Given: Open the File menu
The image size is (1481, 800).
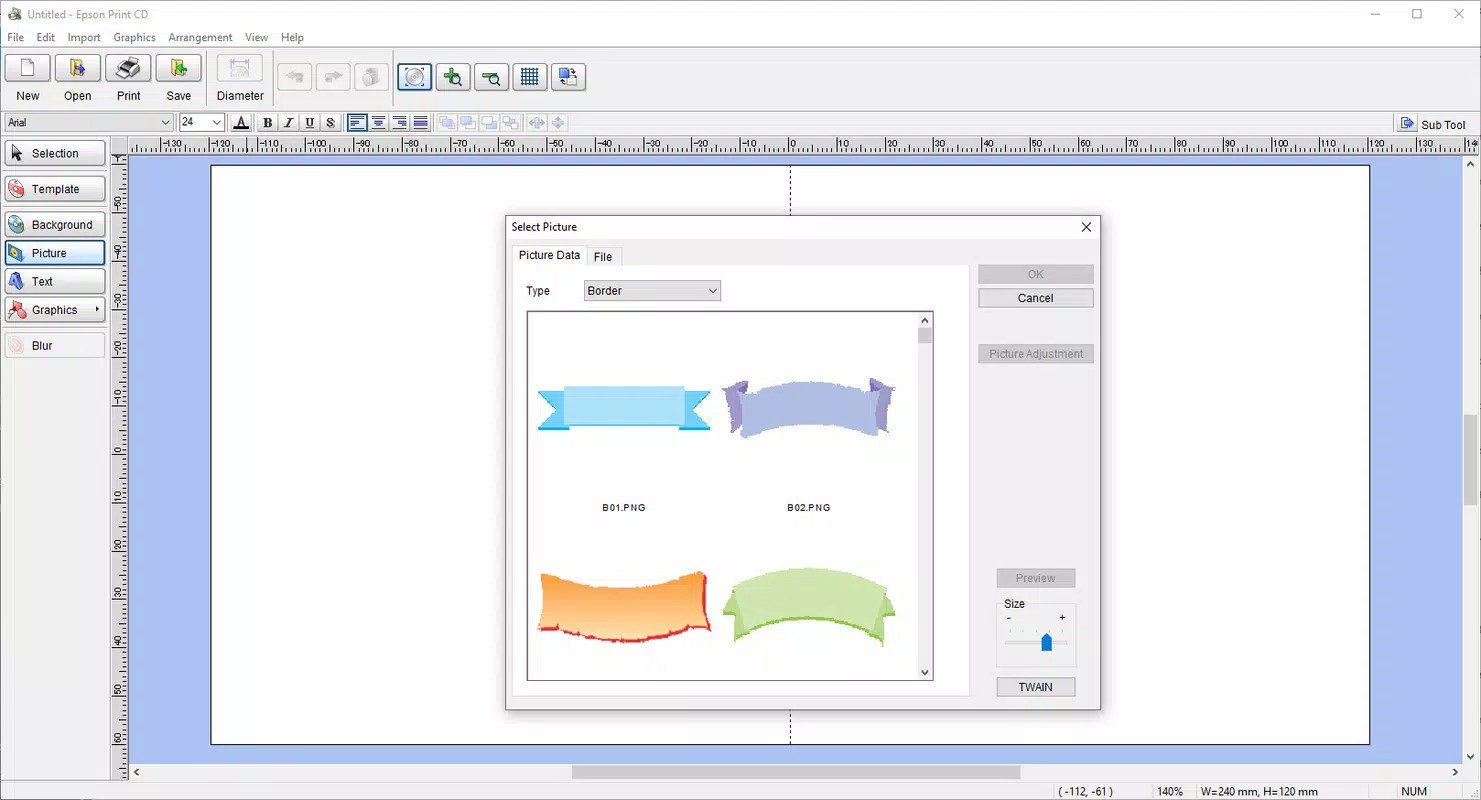Looking at the screenshot, I should (x=16, y=37).
